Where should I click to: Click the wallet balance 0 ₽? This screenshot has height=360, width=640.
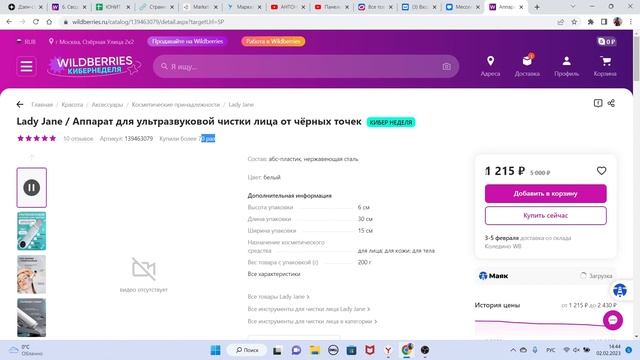click(607, 41)
